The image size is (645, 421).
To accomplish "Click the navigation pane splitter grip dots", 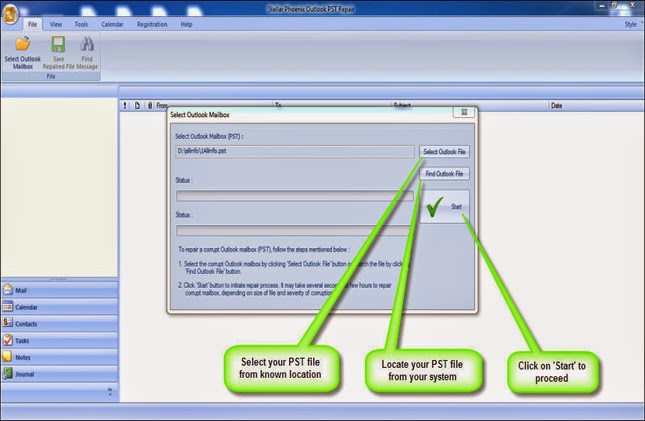I will pyautogui.click(x=58, y=279).
